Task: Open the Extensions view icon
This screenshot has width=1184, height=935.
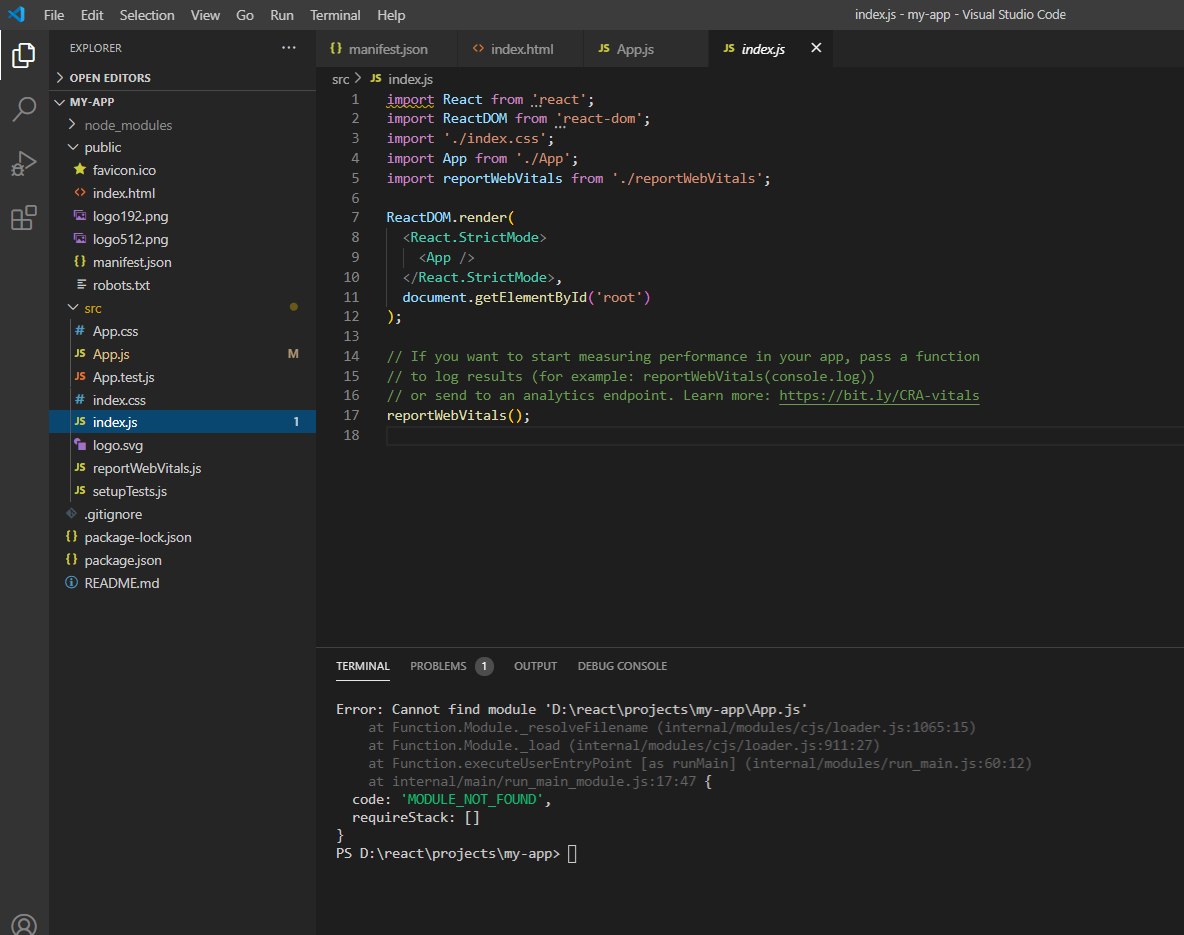Action: click(24, 217)
